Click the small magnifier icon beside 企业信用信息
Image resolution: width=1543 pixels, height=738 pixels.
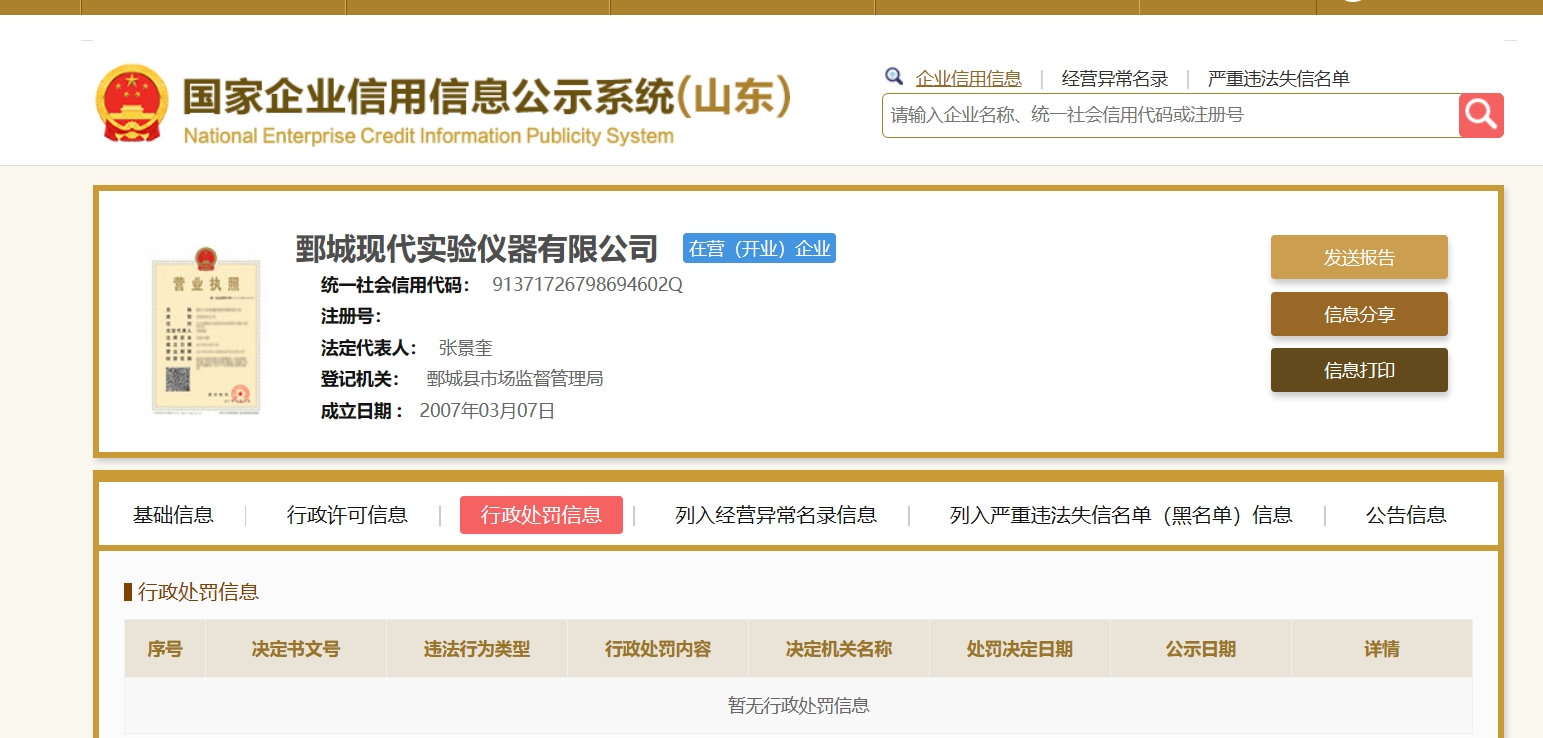pos(894,77)
